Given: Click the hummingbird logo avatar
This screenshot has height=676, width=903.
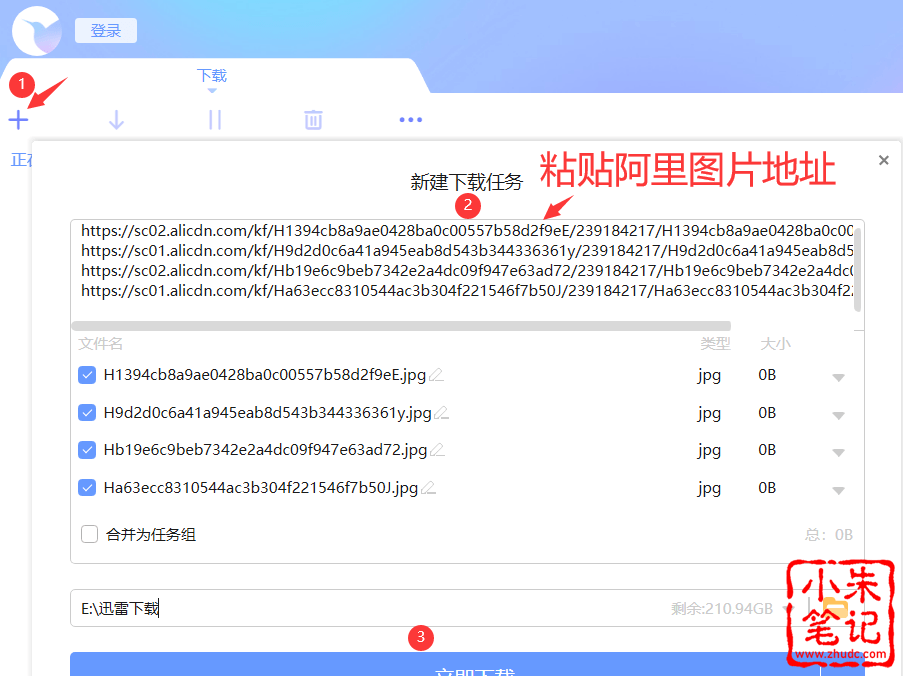Looking at the screenshot, I should [x=37, y=30].
